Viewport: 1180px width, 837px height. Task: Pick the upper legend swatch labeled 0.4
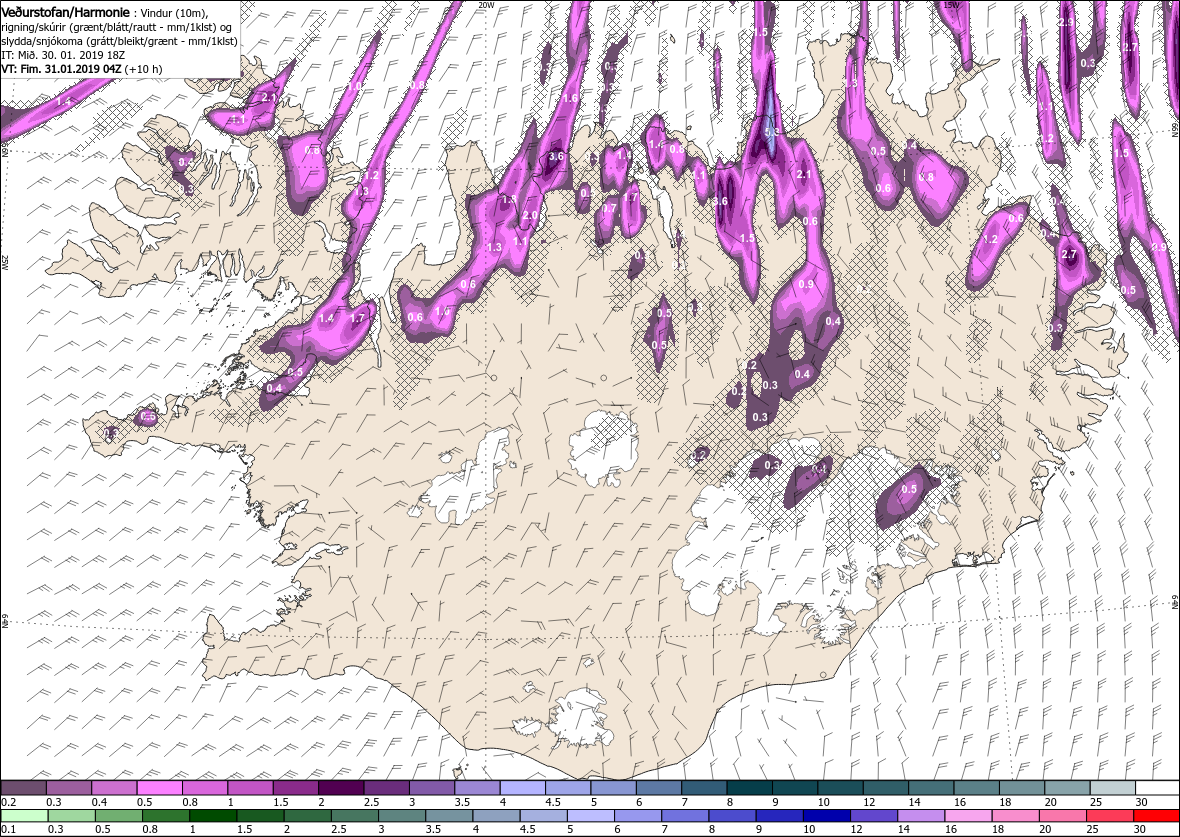pos(114,788)
